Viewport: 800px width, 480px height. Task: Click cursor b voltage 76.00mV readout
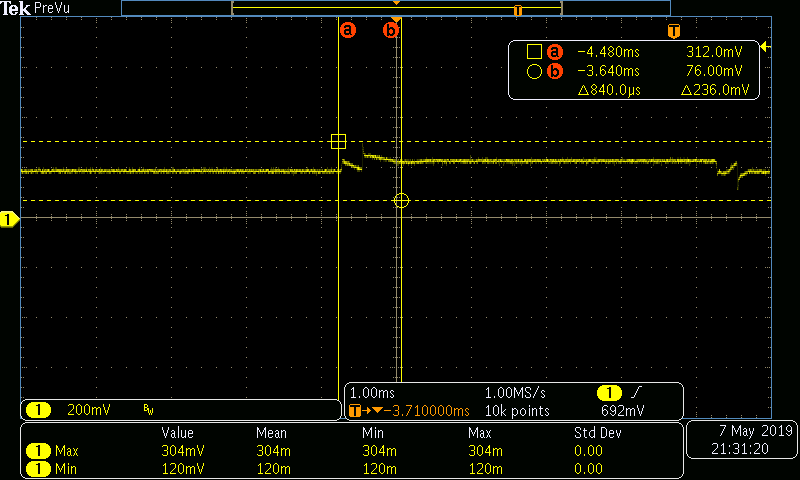(714, 71)
